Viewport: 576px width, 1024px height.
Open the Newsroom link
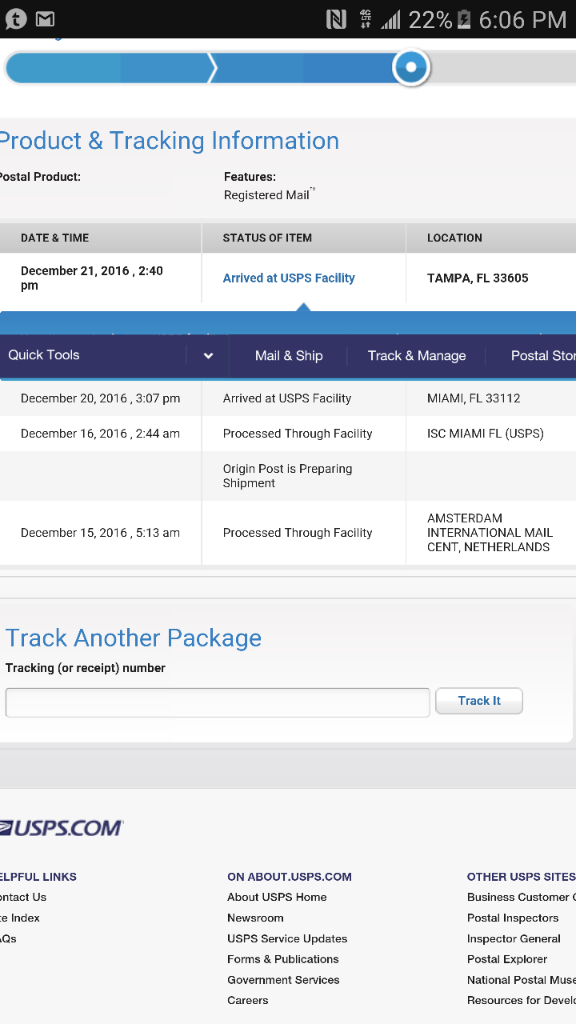(x=255, y=918)
